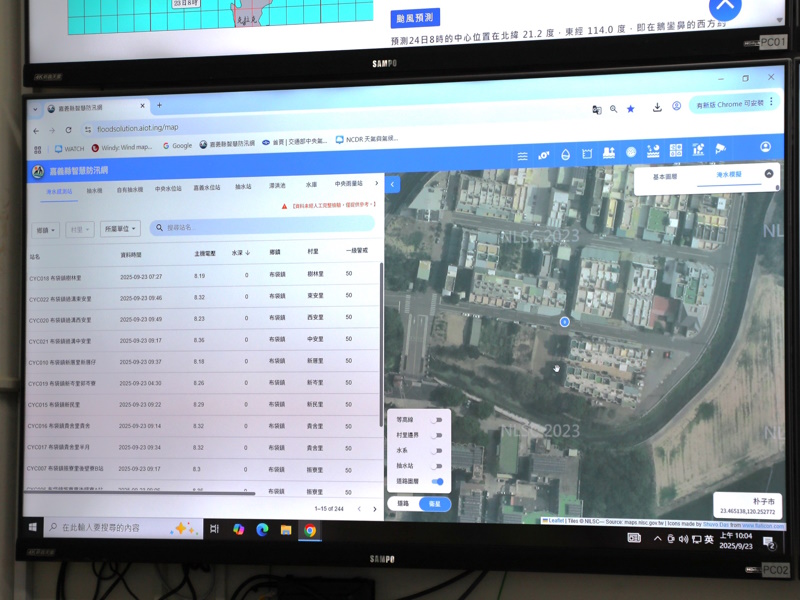This screenshot has width=800, height=600.
Task: Click the taskbar clock showing 上午 10:04
Action: coord(736,541)
